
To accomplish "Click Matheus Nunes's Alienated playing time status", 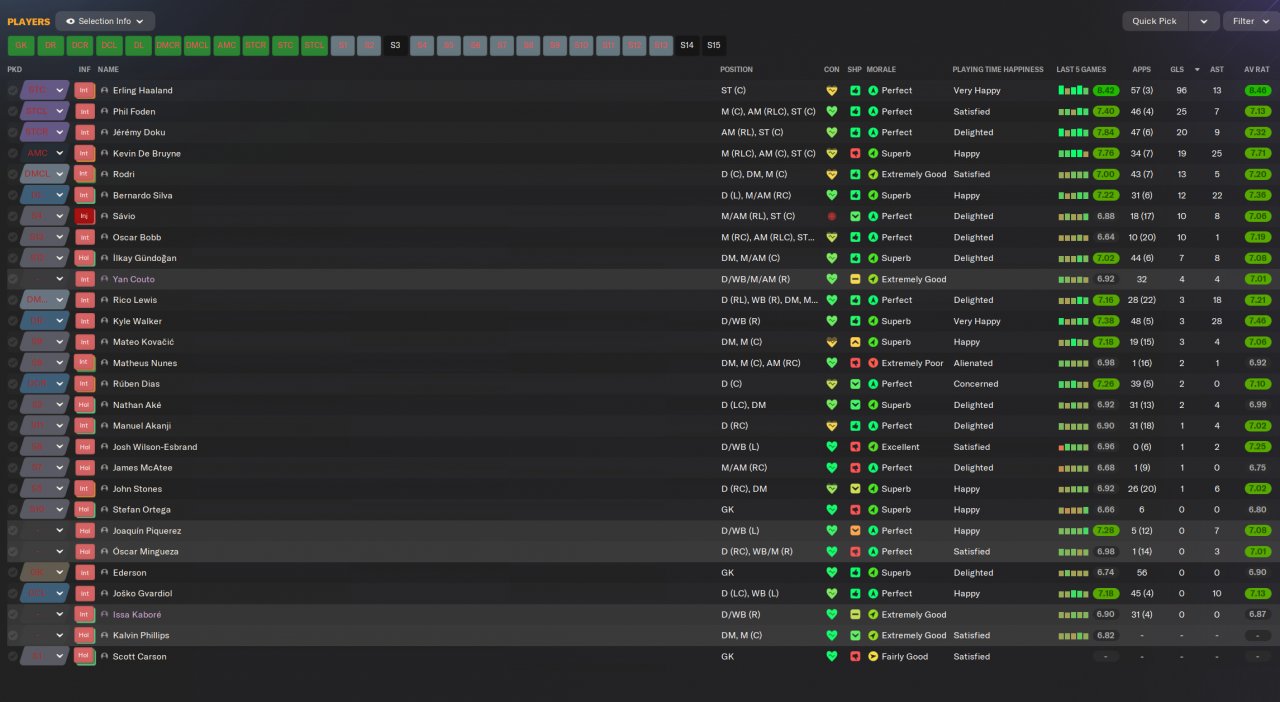I will pyautogui.click(x=973, y=363).
